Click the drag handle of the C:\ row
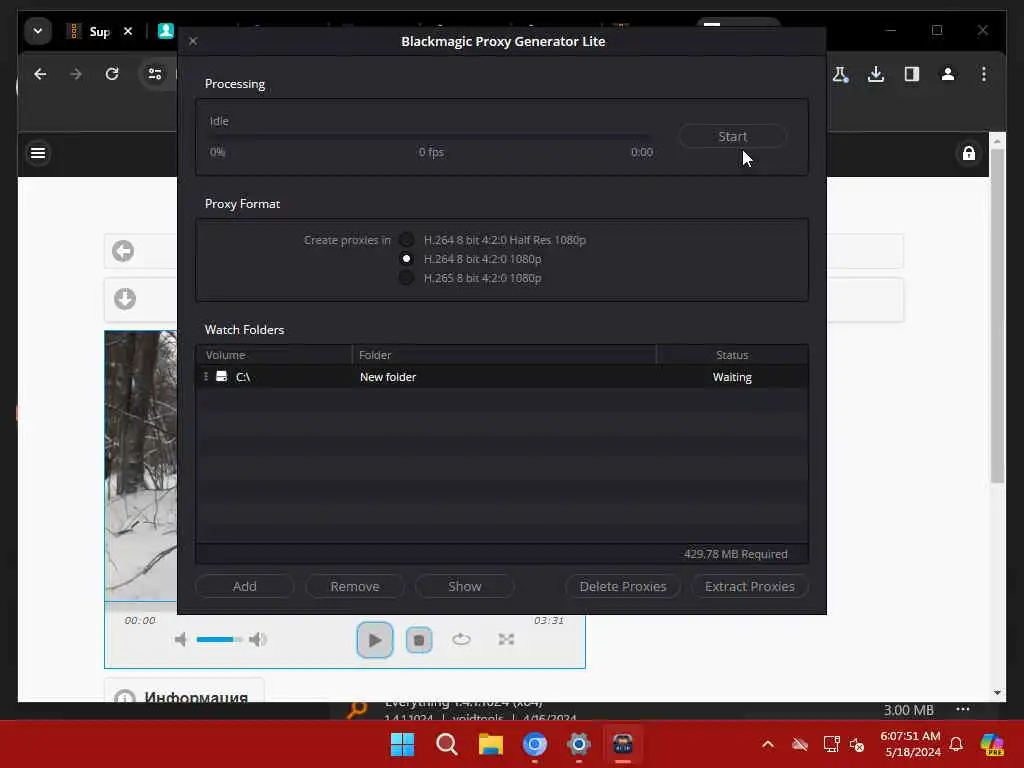This screenshot has height=768, width=1024. [x=206, y=376]
